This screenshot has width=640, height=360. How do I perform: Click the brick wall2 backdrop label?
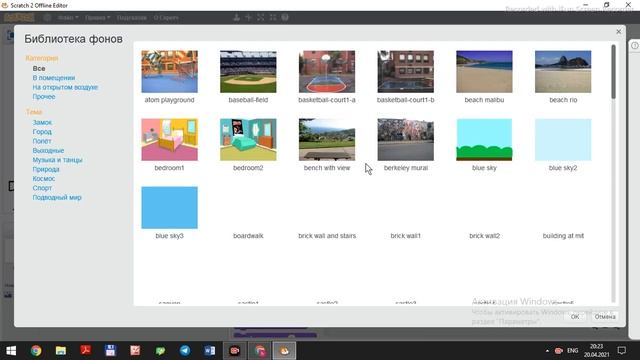pos(484,236)
